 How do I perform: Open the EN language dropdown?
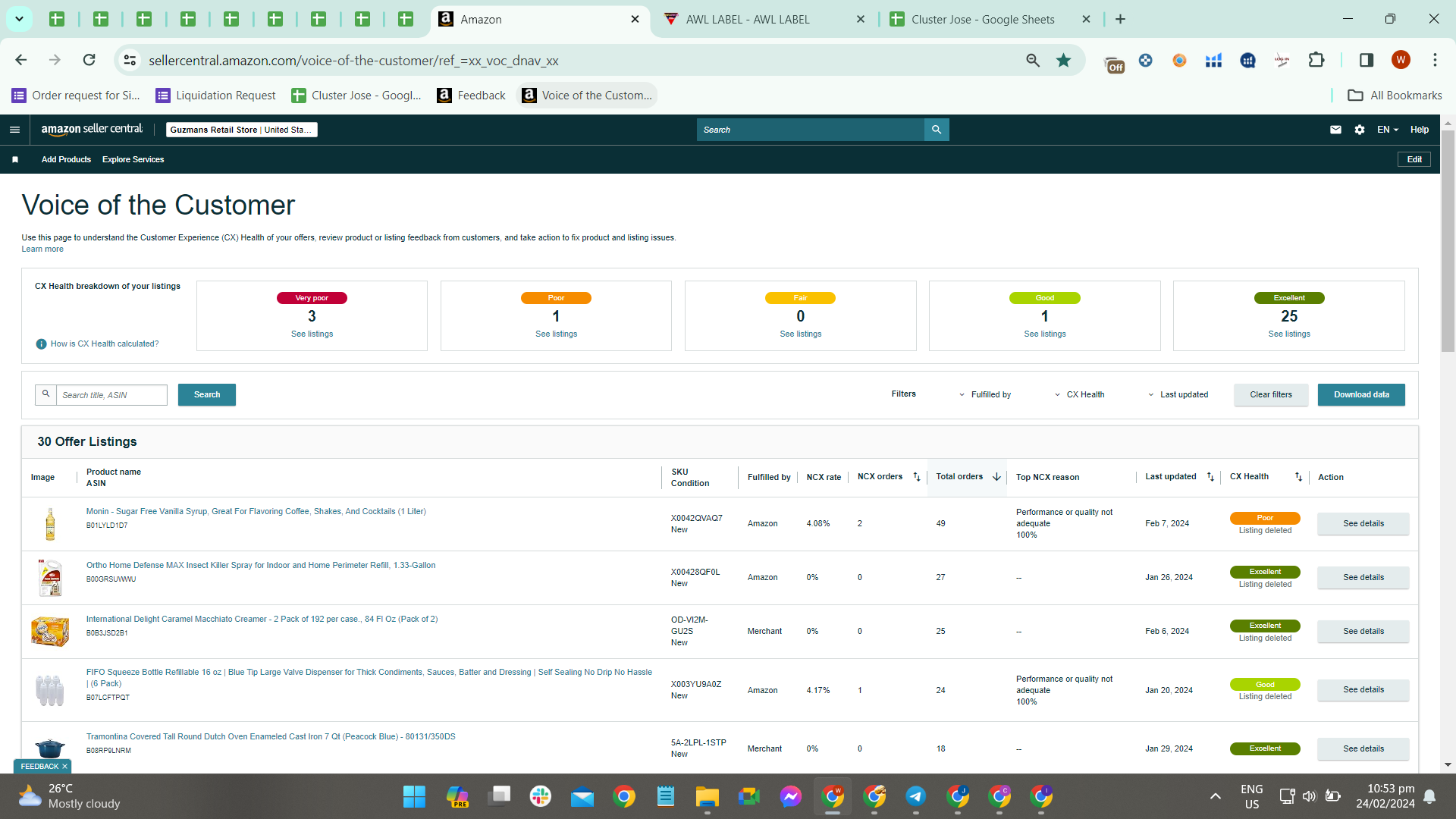point(1387,130)
